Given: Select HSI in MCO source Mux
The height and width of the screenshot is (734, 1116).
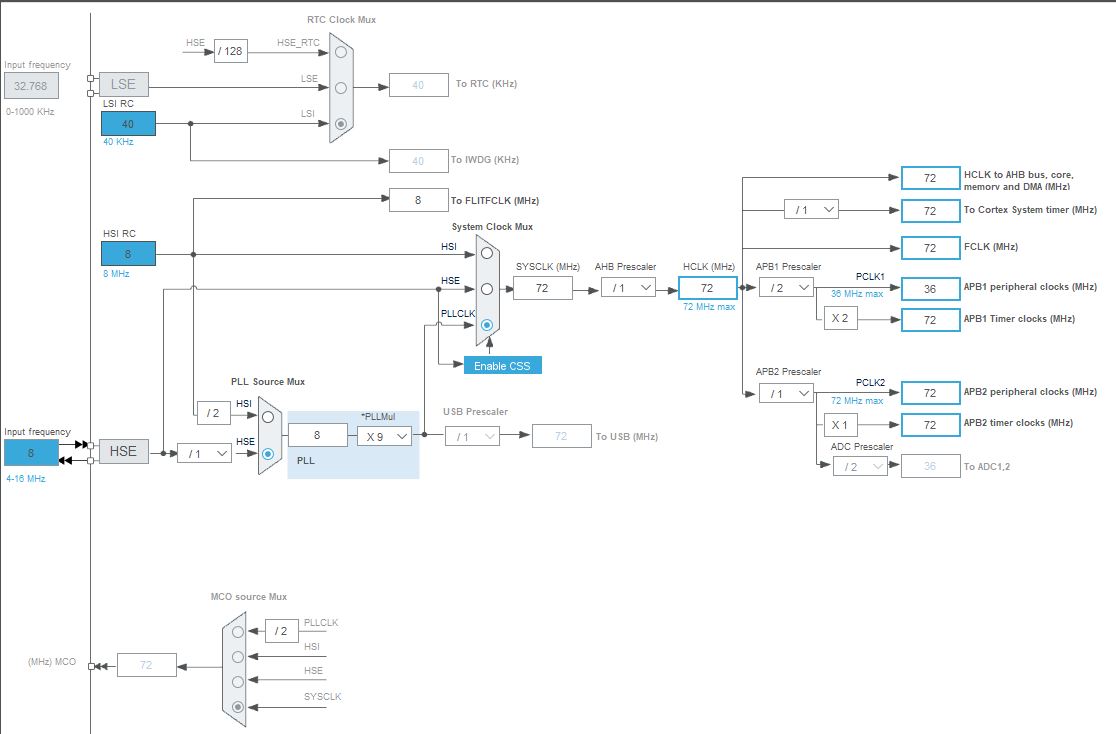Looking at the screenshot, I should (238, 656).
